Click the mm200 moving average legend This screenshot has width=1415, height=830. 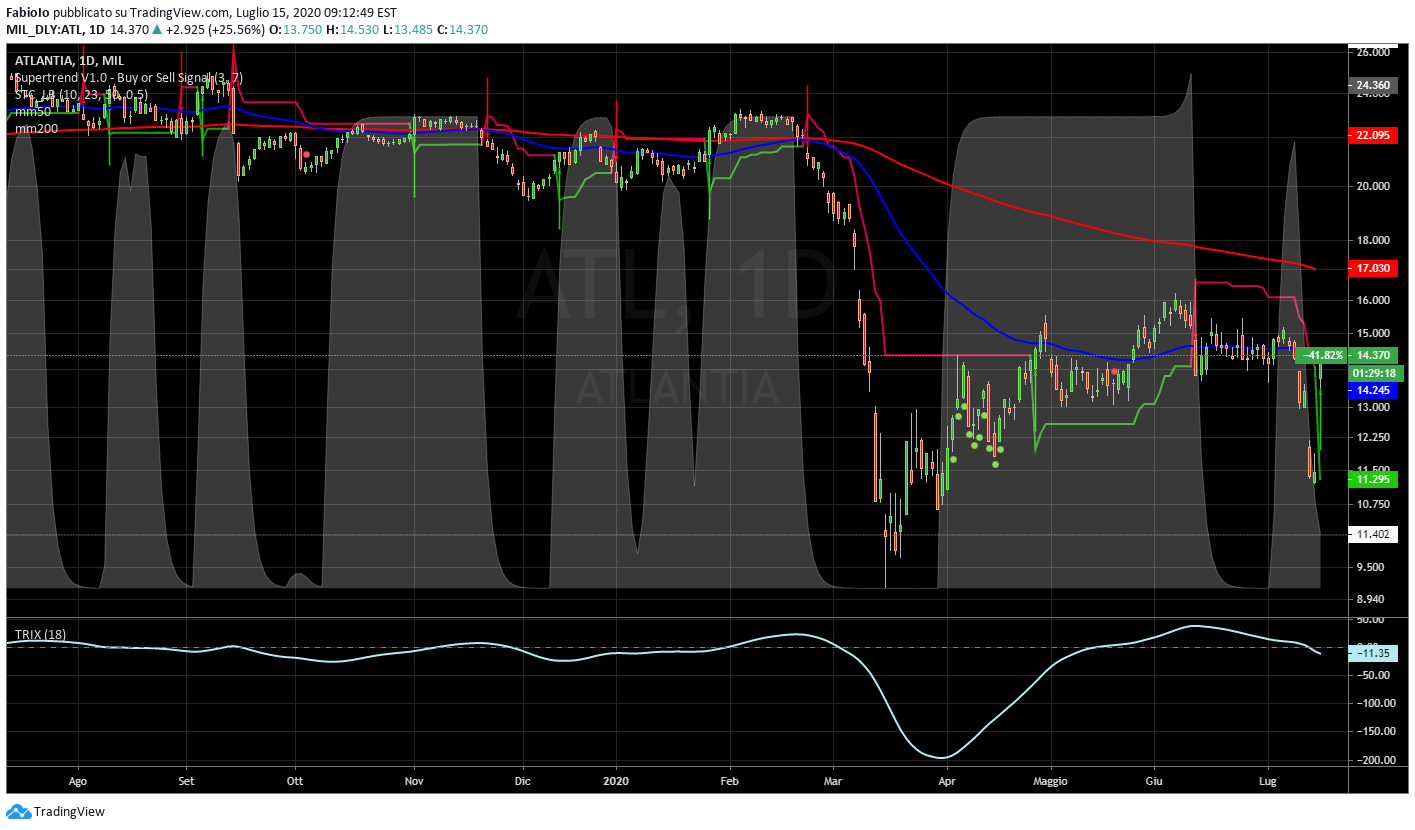click(35, 128)
